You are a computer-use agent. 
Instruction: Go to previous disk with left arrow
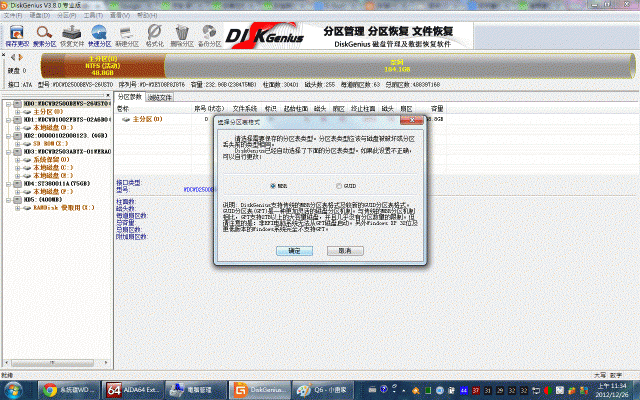13,57
